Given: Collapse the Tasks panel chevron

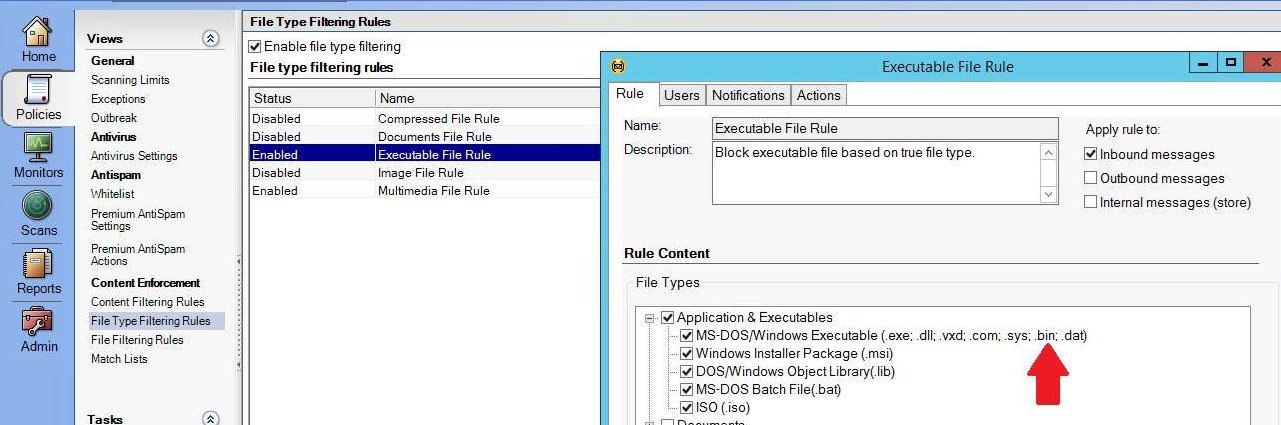Looking at the screenshot, I should (210, 419).
